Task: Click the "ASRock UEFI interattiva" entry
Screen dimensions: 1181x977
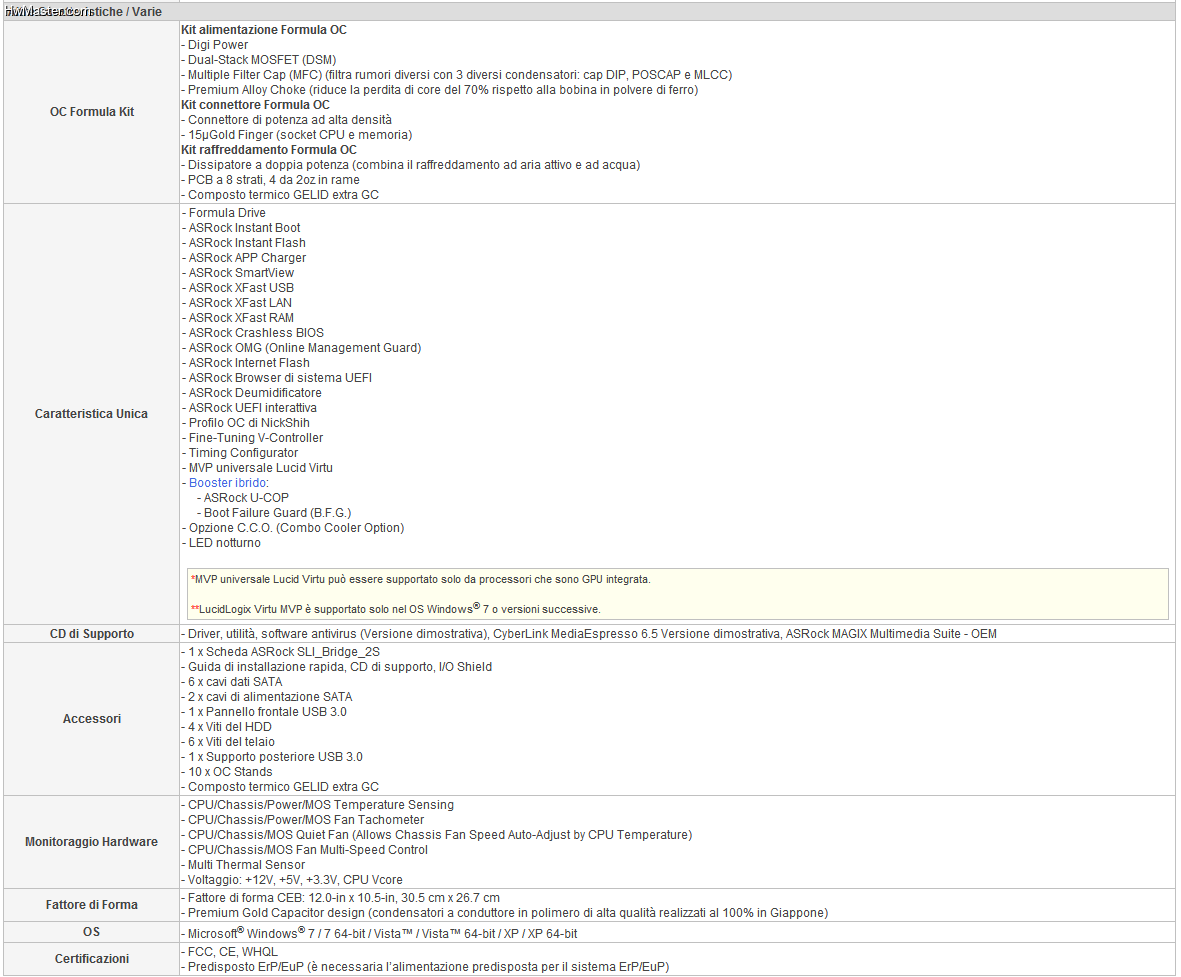Action: (x=249, y=409)
